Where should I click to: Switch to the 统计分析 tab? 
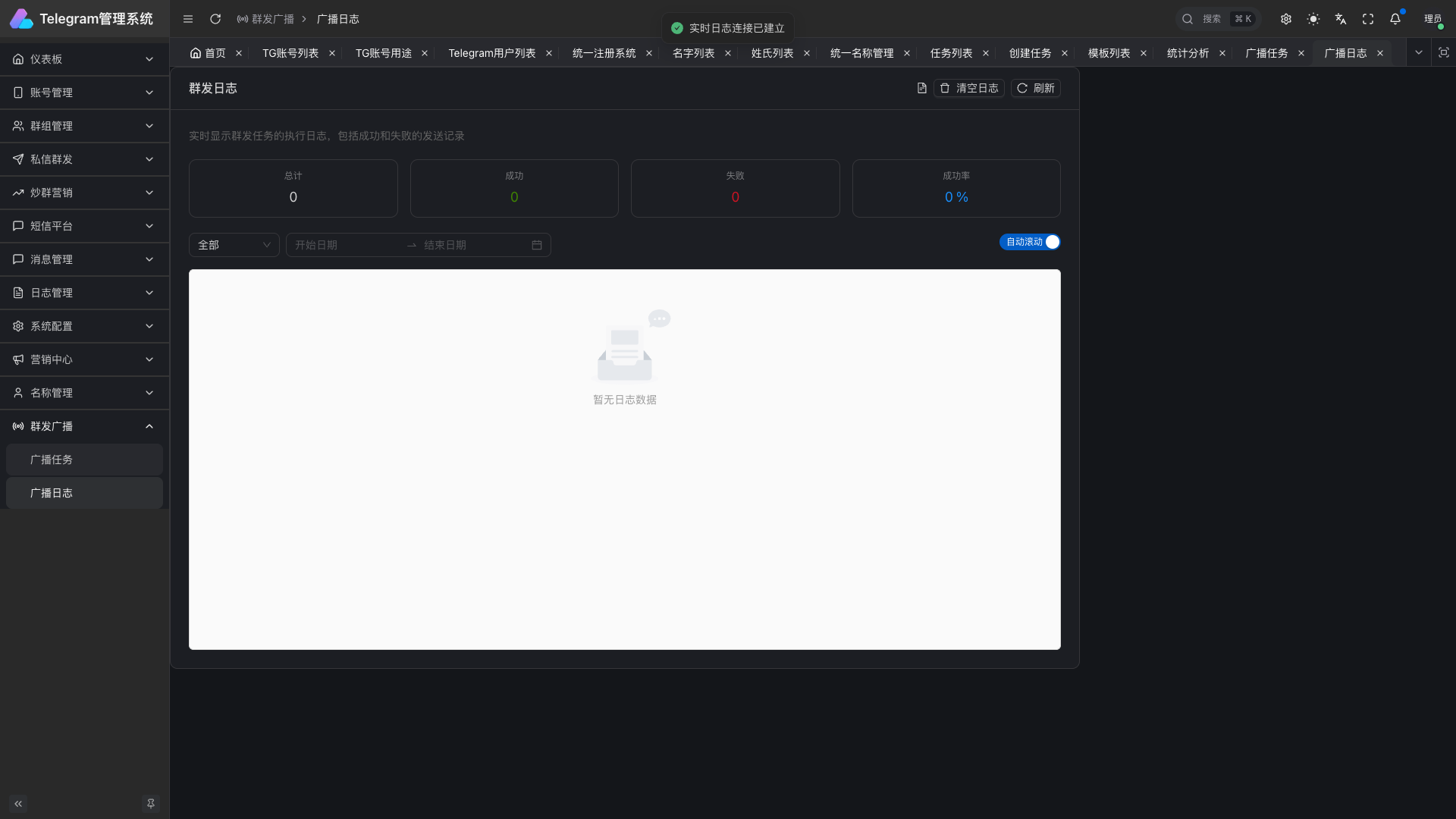pos(1188,53)
